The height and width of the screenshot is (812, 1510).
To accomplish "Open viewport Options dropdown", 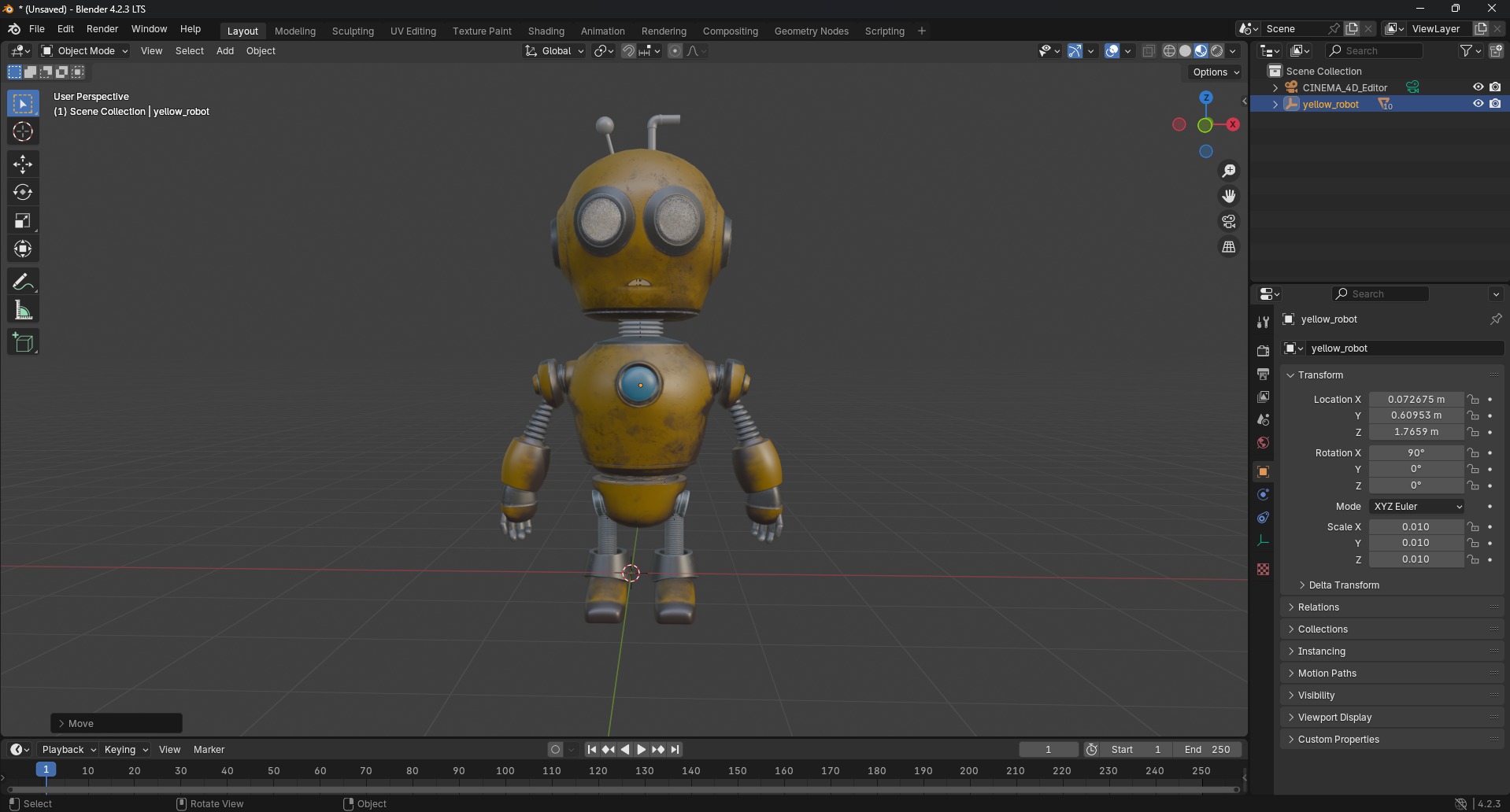I will 1216,72.
